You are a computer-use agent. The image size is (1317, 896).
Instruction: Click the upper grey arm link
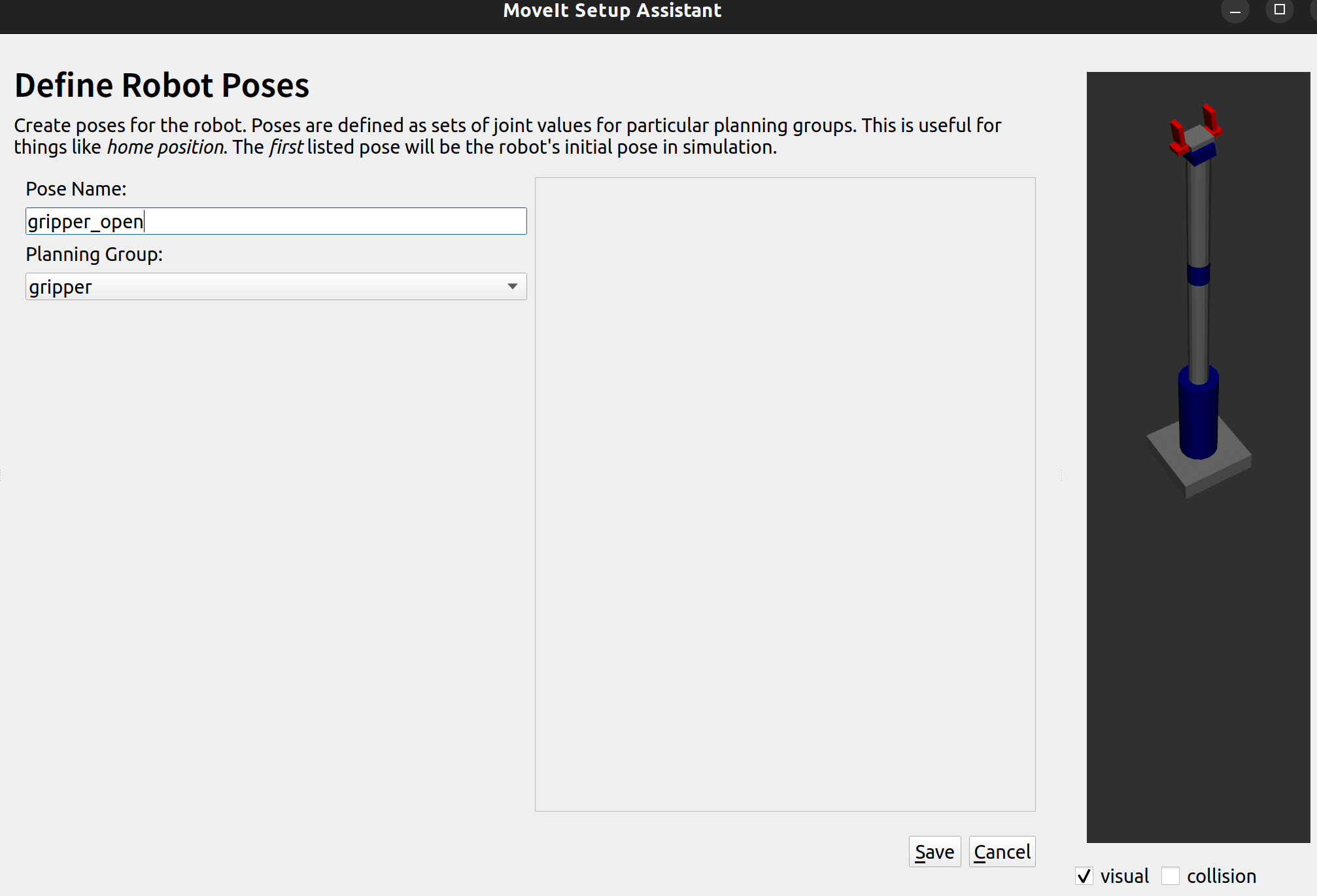point(1198,216)
